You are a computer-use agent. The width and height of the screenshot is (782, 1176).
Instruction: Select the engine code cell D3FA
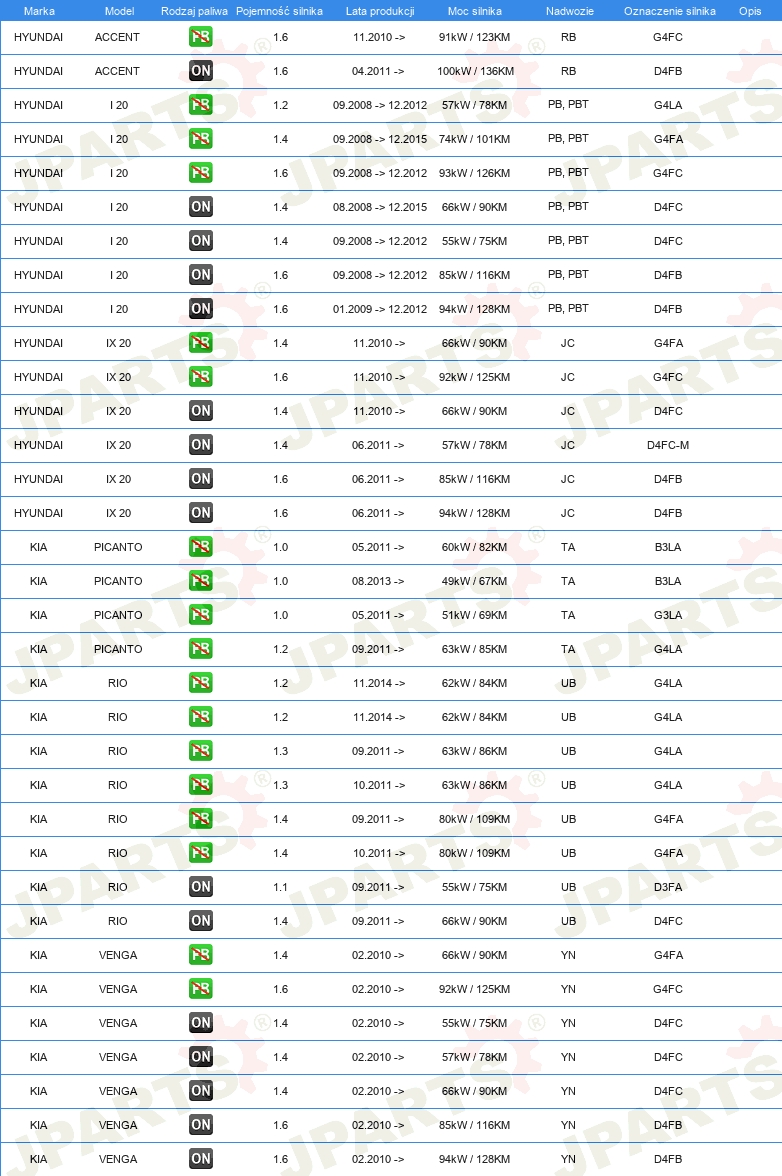(668, 886)
